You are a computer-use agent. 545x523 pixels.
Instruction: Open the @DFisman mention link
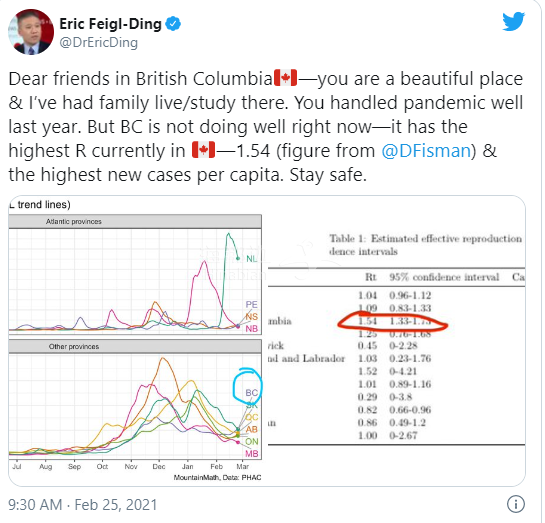426,150
